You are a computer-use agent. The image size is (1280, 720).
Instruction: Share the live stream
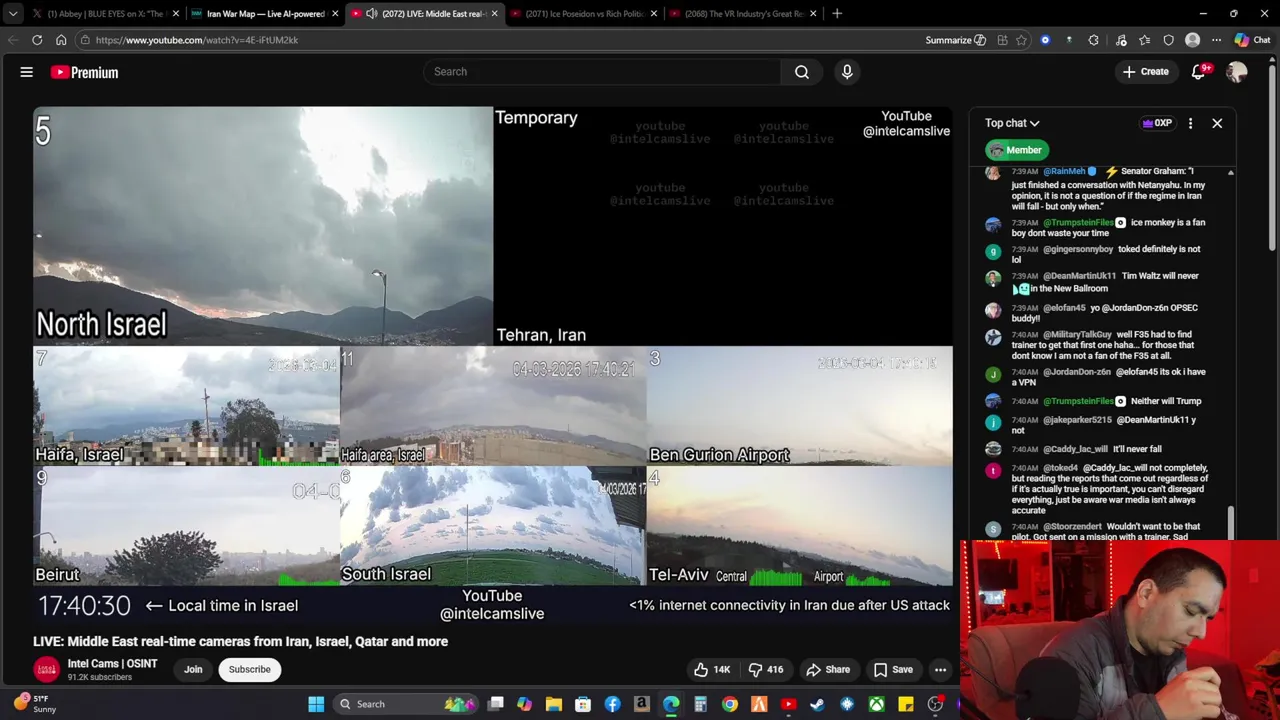pos(828,670)
